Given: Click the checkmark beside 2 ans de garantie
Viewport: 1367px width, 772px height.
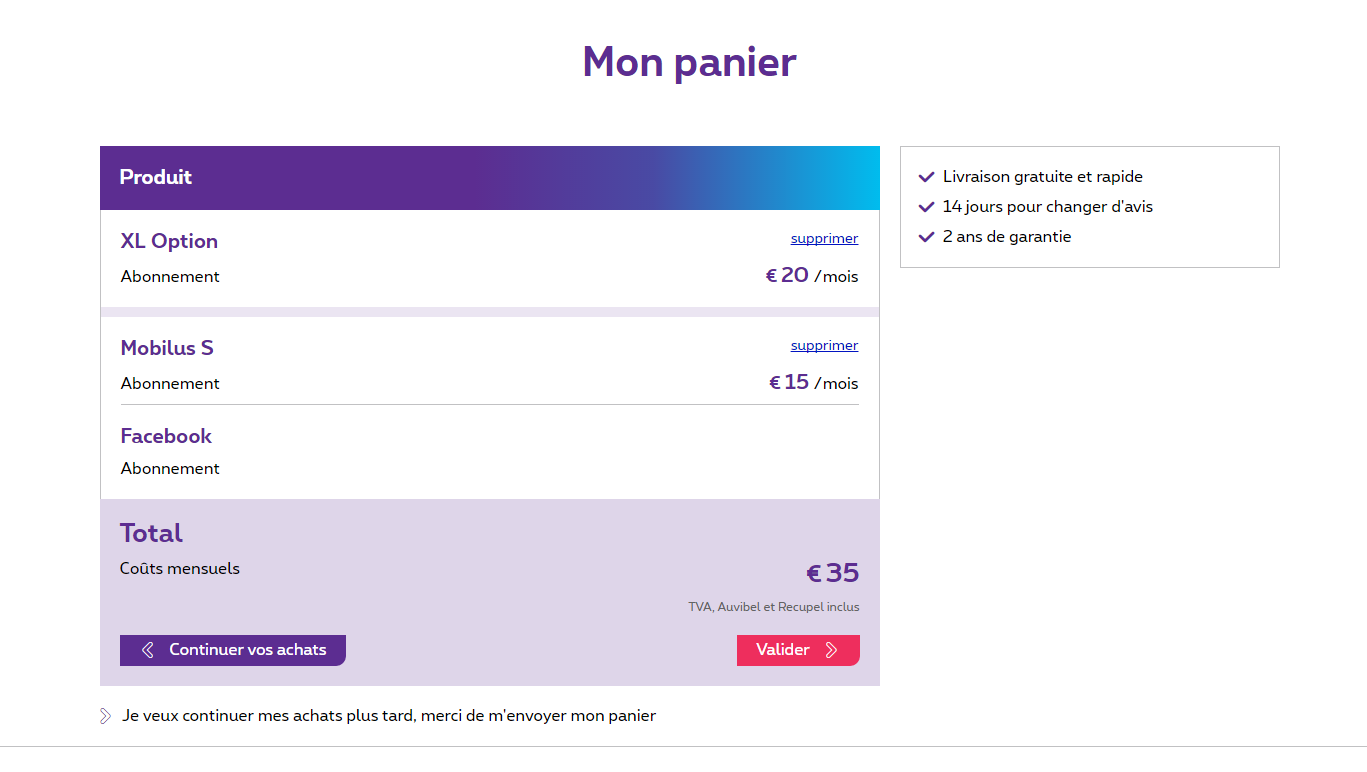Looking at the screenshot, I should point(926,237).
